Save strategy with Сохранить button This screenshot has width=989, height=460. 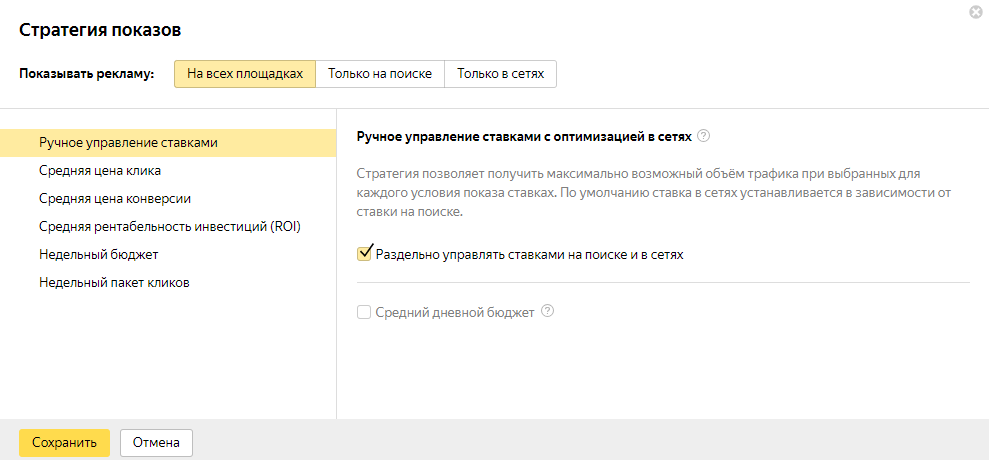64,443
